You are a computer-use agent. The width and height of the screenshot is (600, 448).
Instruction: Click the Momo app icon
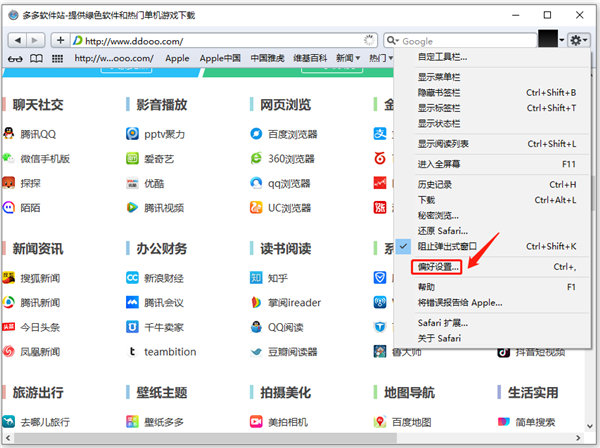(x=9, y=207)
